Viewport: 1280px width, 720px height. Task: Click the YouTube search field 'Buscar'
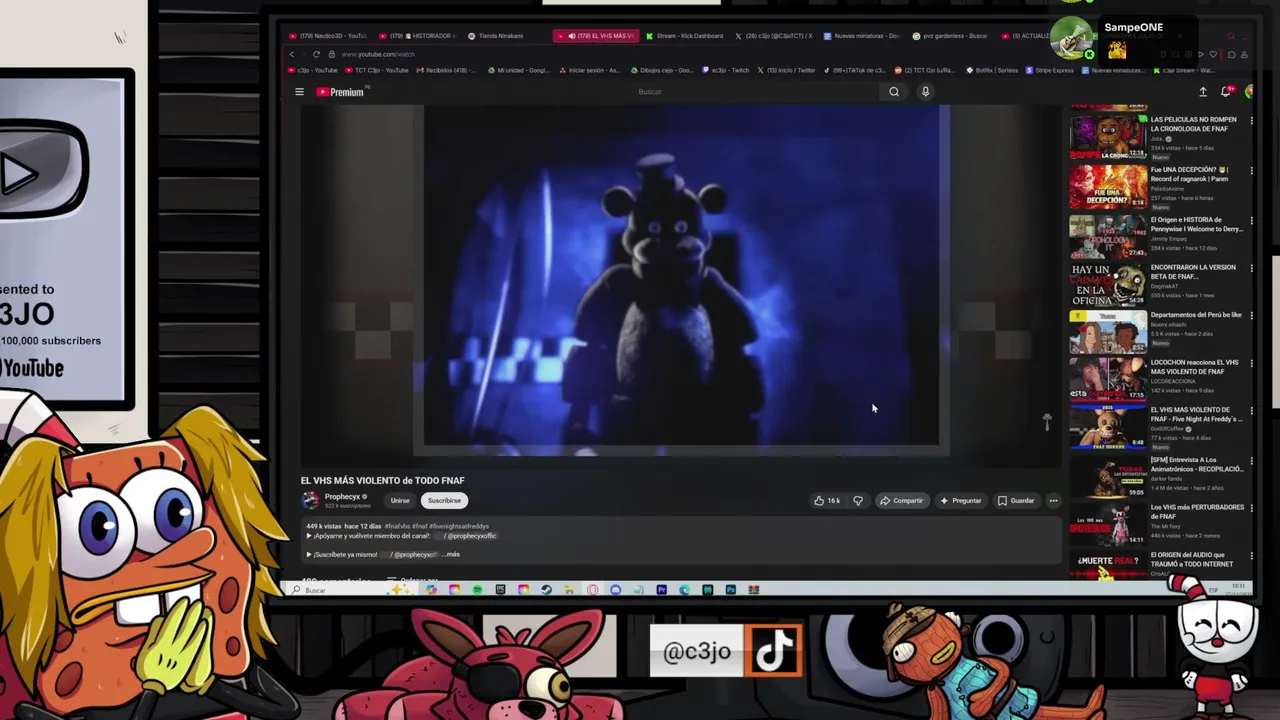(758, 92)
